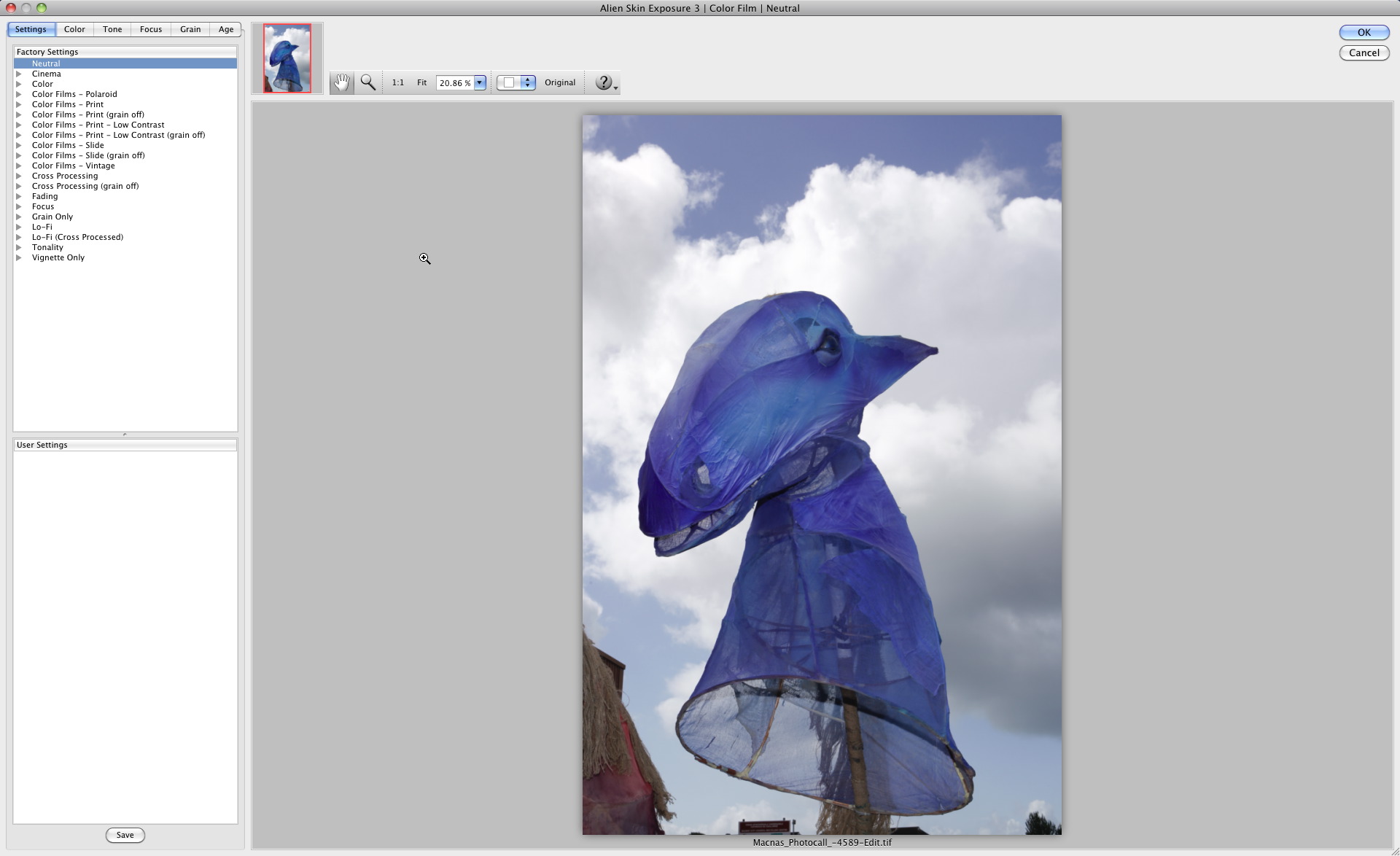Open the preview split mode selector
Image resolution: width=1400 pixels, height=856 pixels.
(x=516, y=82)
